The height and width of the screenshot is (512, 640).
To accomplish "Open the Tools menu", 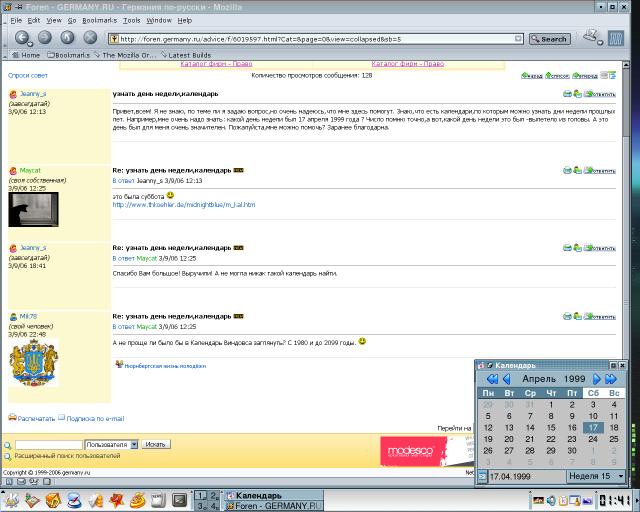I will [x=128, y=20].
